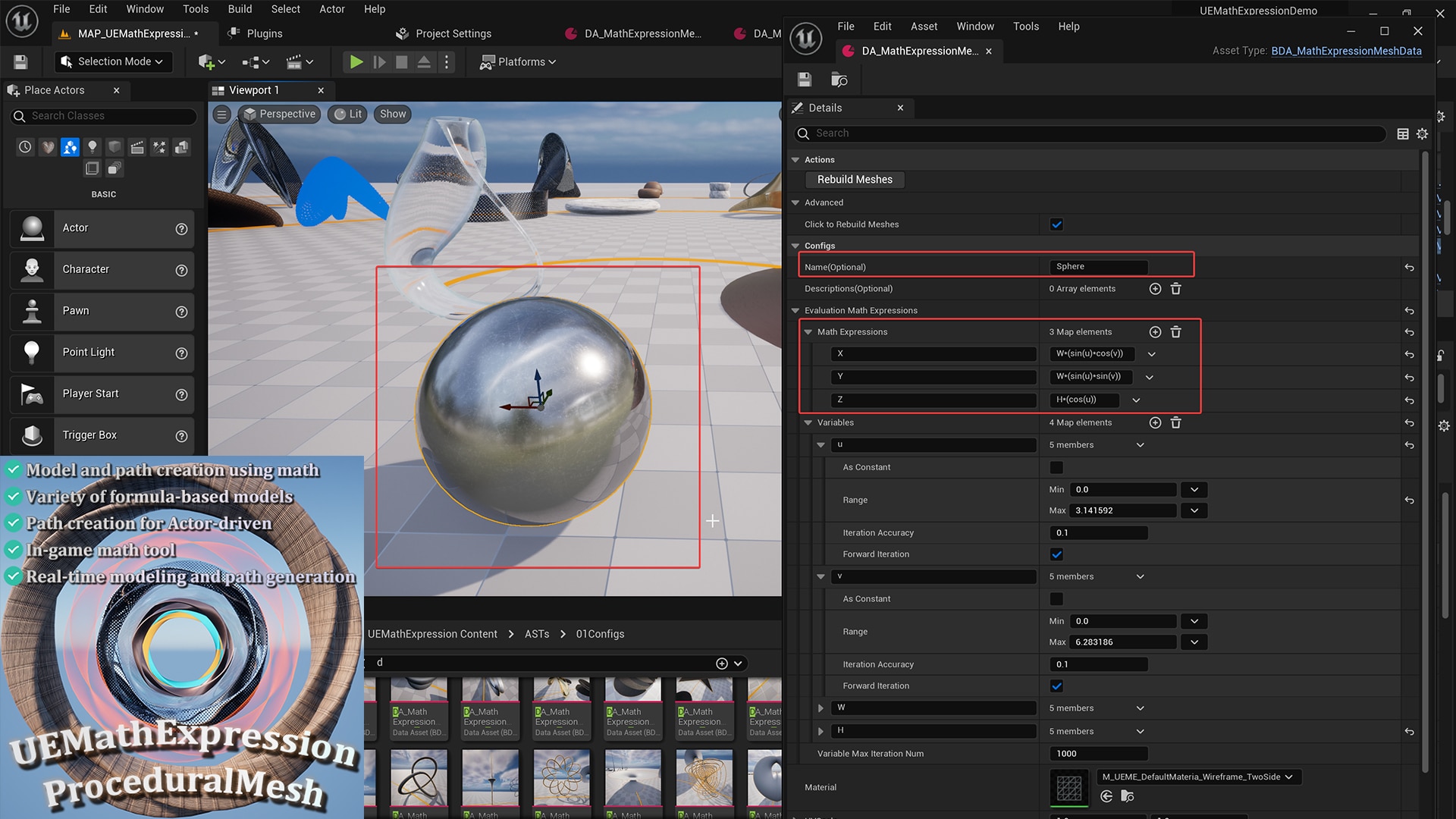The height and width of the screenshot is (819, 1456).
Task: Browse to the data asset in Content Browser
Action: coord(839,79)
